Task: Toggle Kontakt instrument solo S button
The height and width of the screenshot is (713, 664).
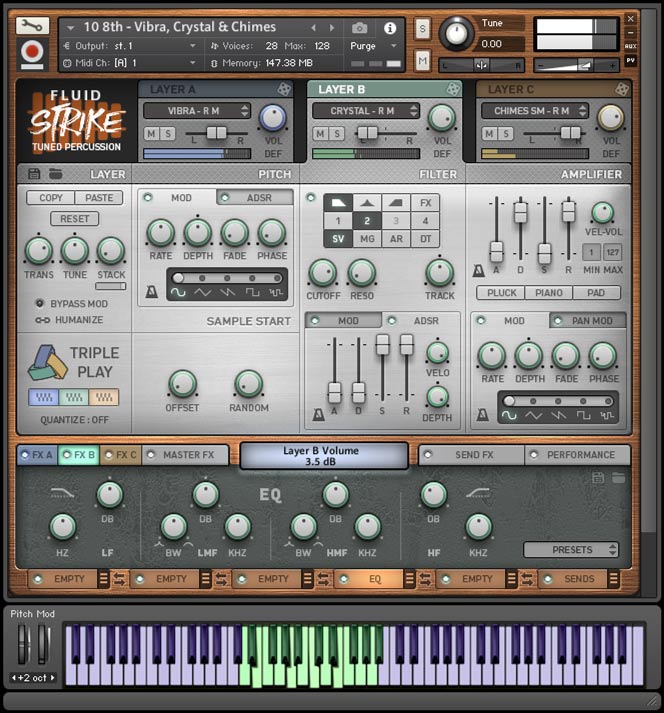Action: pos(423,30)
